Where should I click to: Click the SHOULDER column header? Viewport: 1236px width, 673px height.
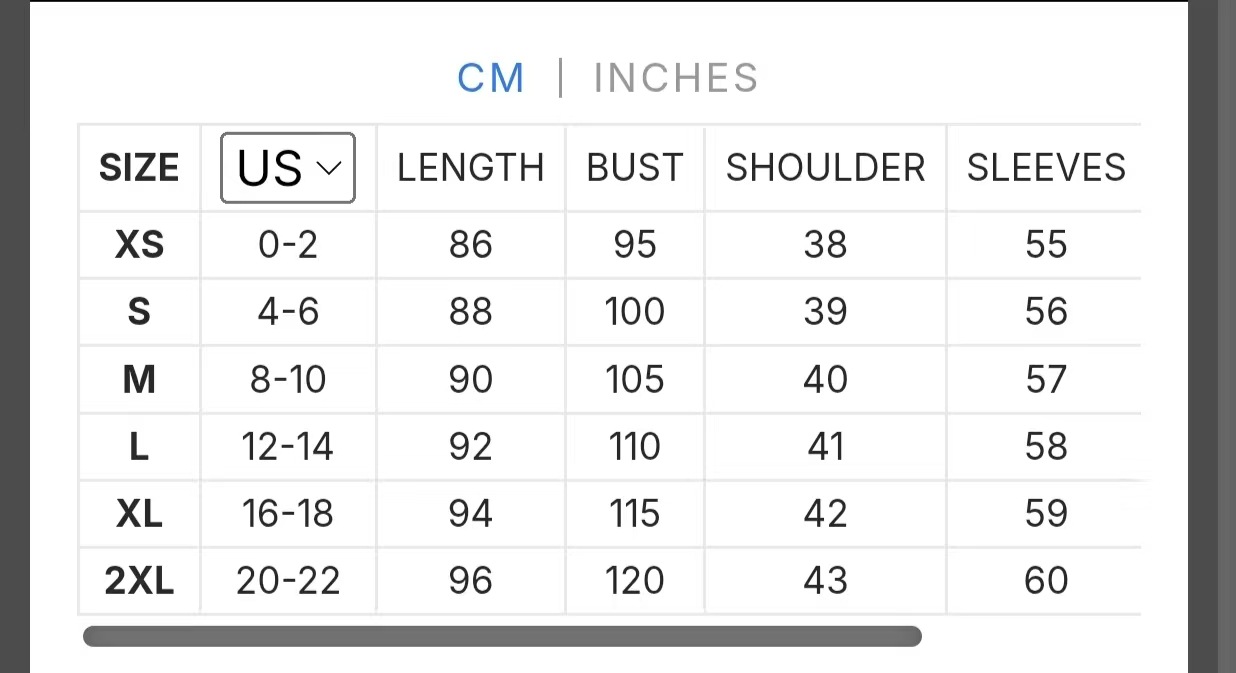[x=825, y=168]
